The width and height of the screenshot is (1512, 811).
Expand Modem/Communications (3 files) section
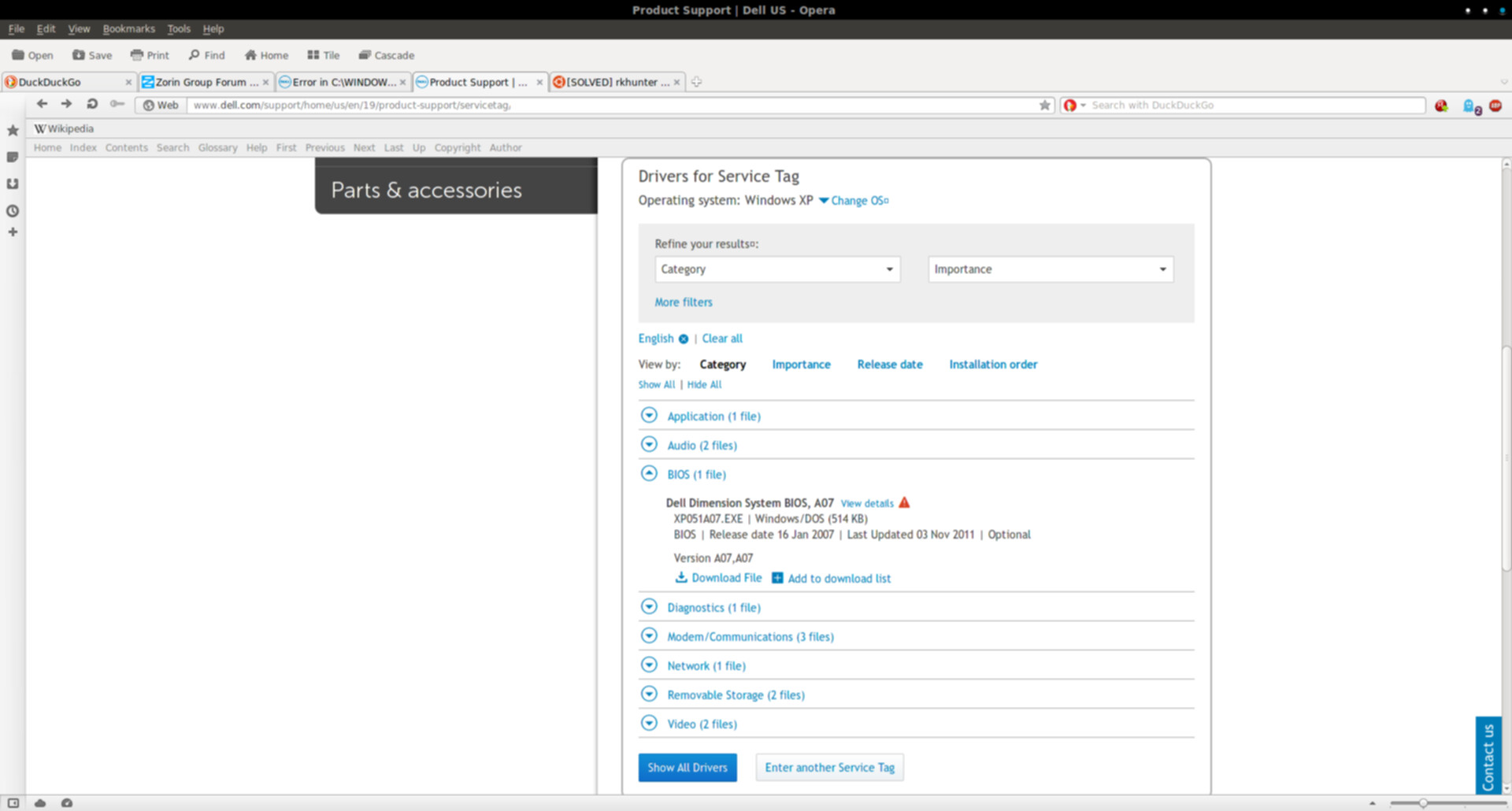point(649,635)
